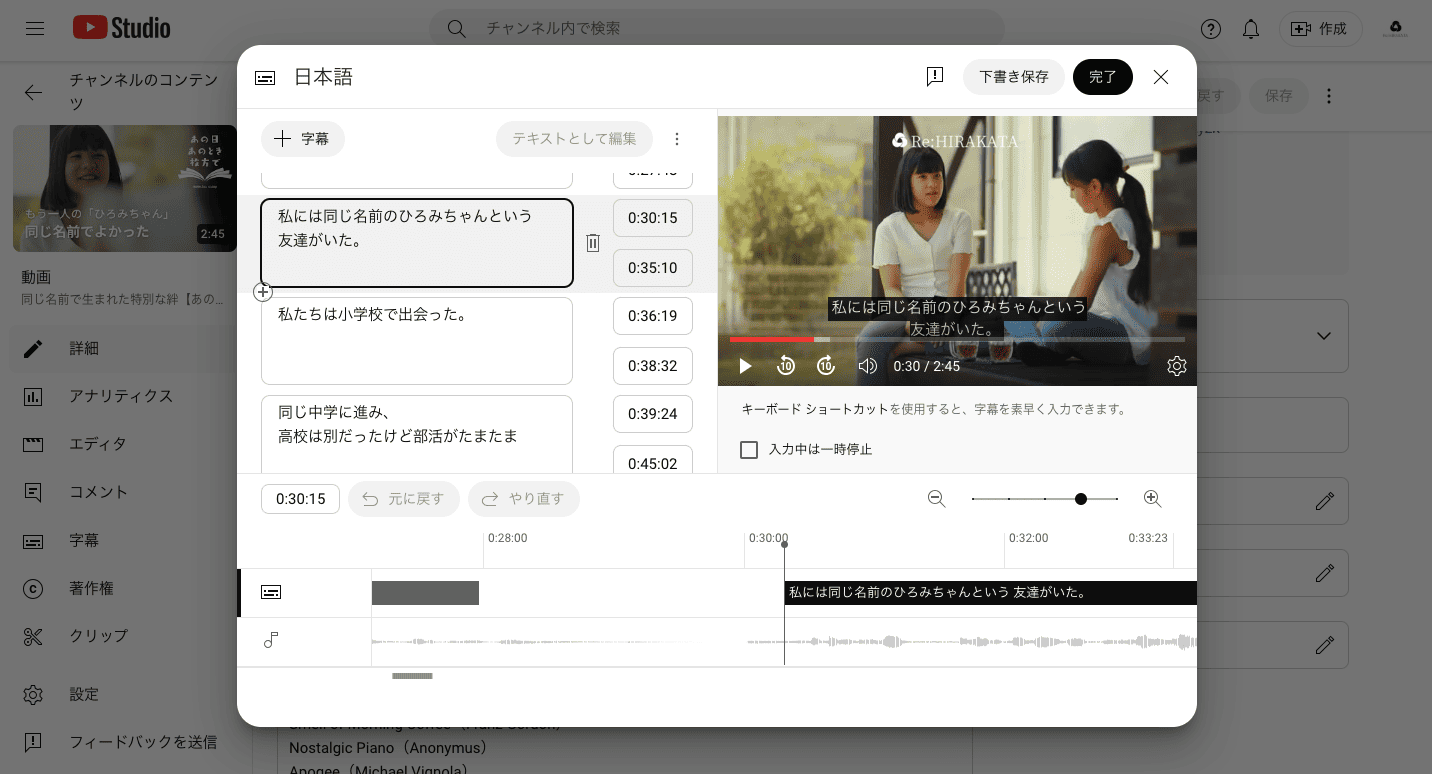Click the 0:30:15 timestamp field

click(x=653, y=217)
